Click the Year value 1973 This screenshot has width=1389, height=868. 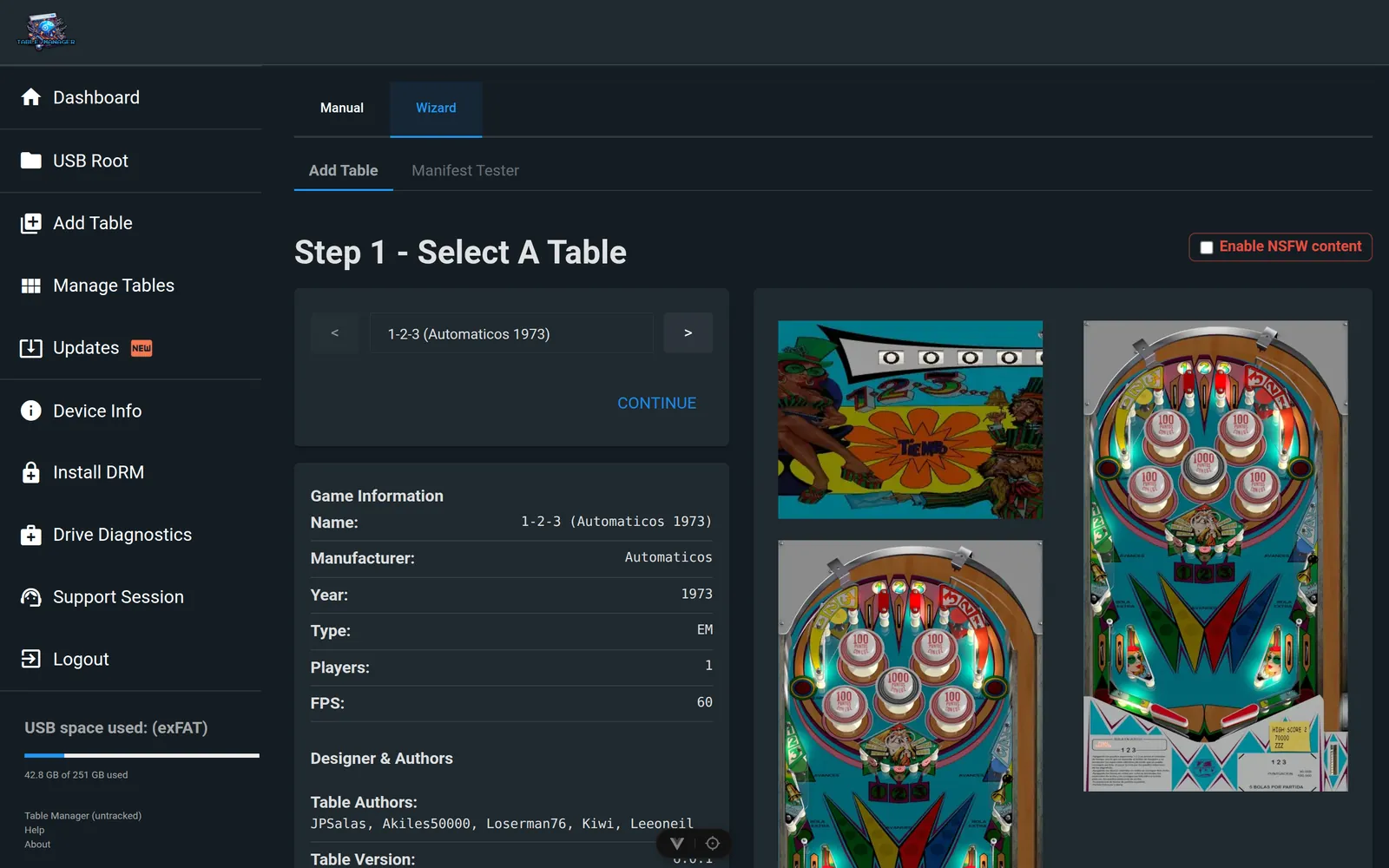(696, 594)
